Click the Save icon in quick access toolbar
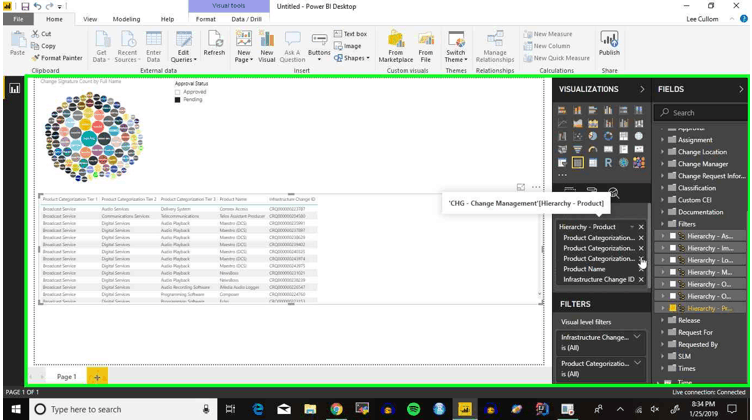Image resolution: width=752 pixels, height=420 pixels. pos(25,7)
